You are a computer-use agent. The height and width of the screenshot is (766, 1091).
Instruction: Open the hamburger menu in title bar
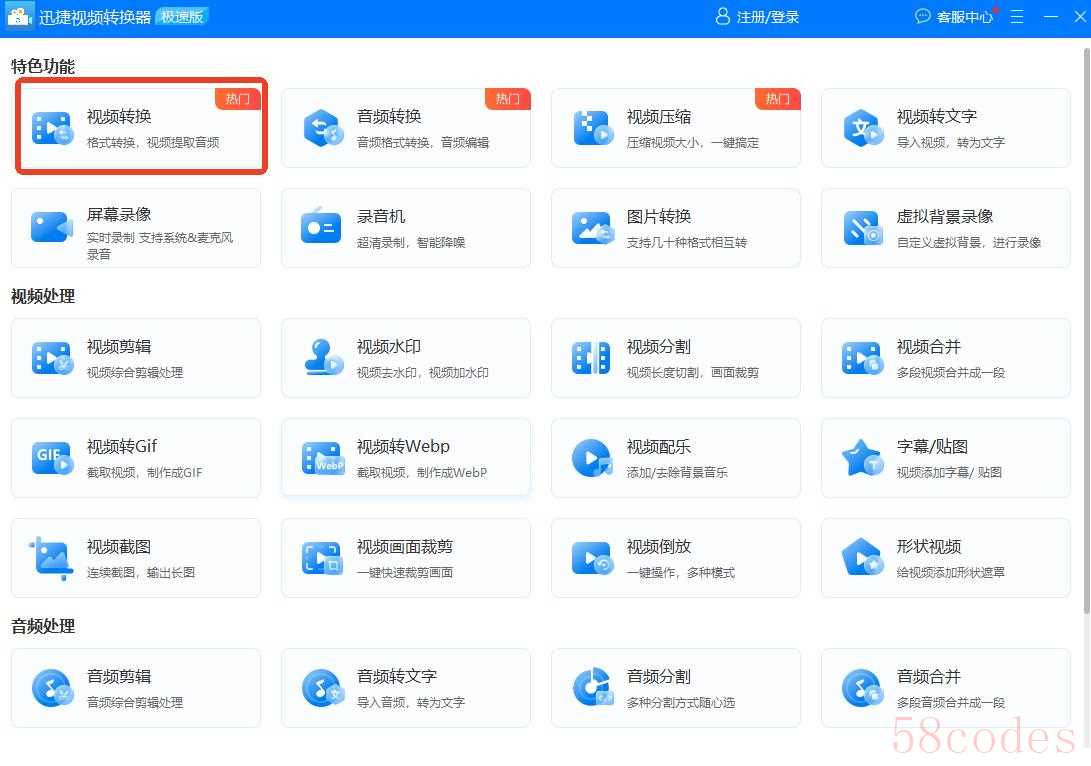click(1017, 16)
